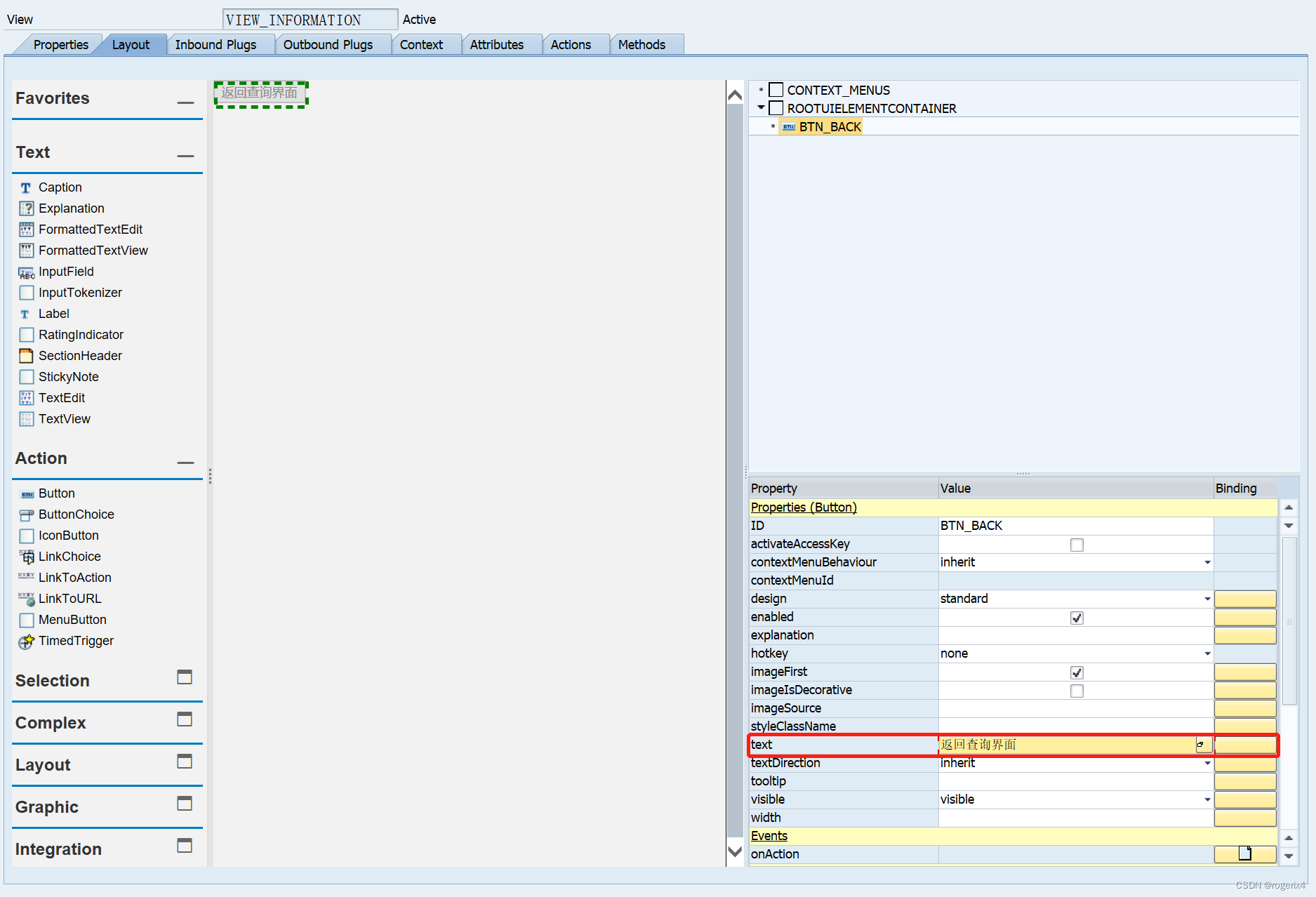The image size is (1316, 897).
Task: Open the textDirection dropdown
Action: coord(1207,763)
